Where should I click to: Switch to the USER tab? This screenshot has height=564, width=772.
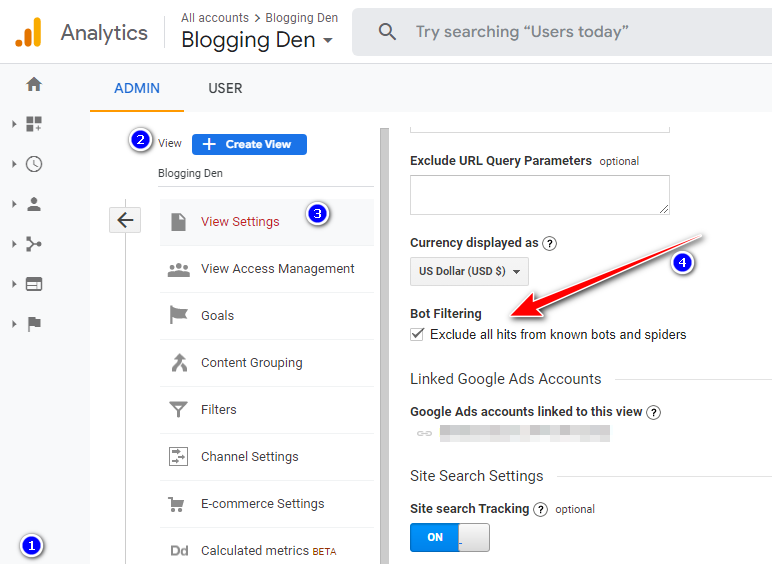point(225,89)
